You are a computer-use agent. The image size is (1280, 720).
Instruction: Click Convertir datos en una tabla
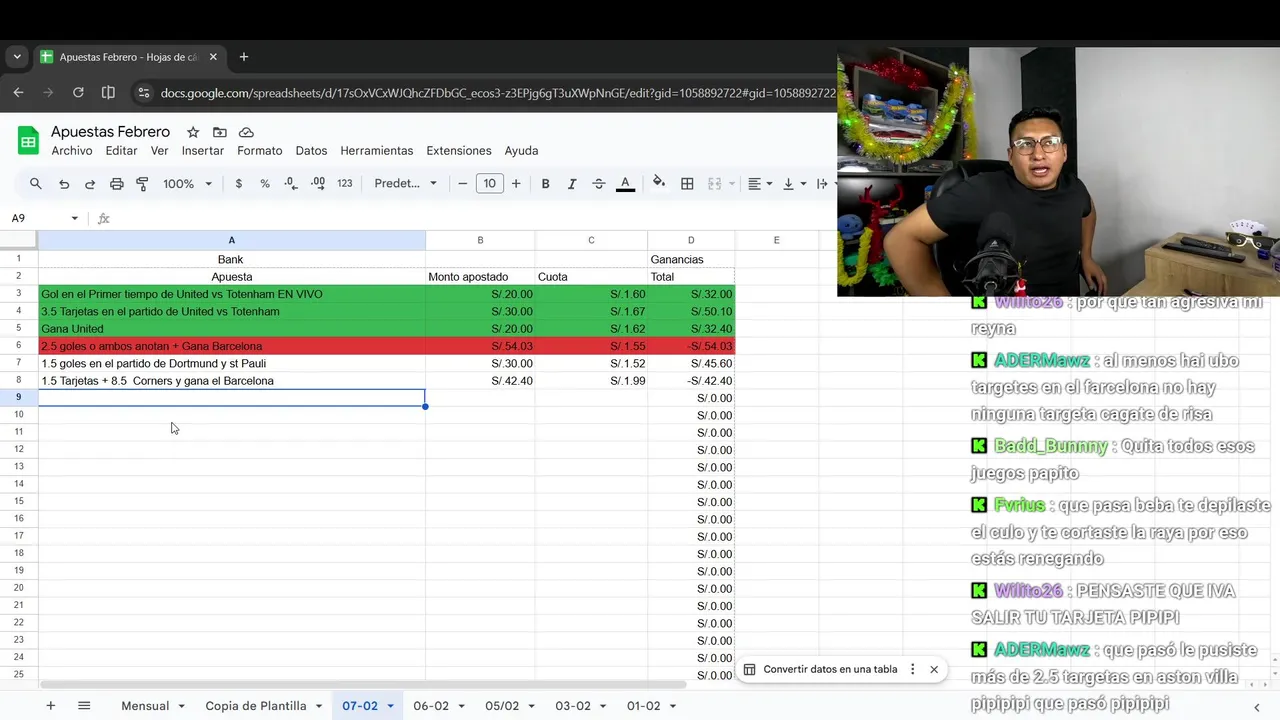pyautogui.click(x=830, y=669)
